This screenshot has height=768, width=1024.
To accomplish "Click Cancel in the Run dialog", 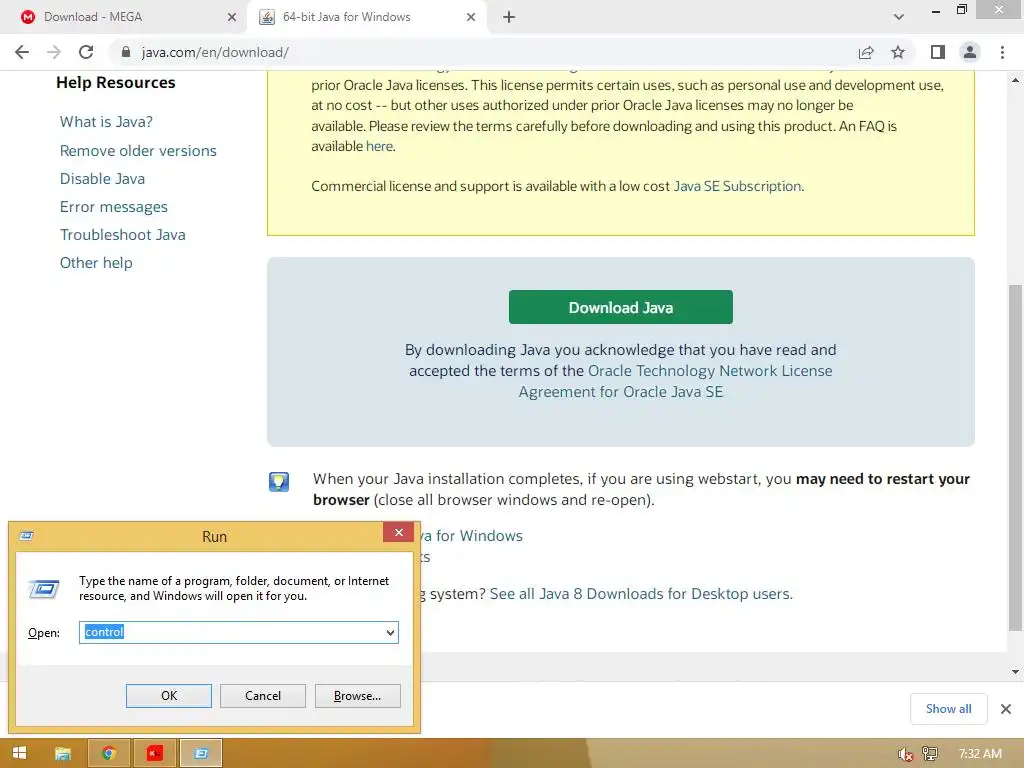I will 263,696.
